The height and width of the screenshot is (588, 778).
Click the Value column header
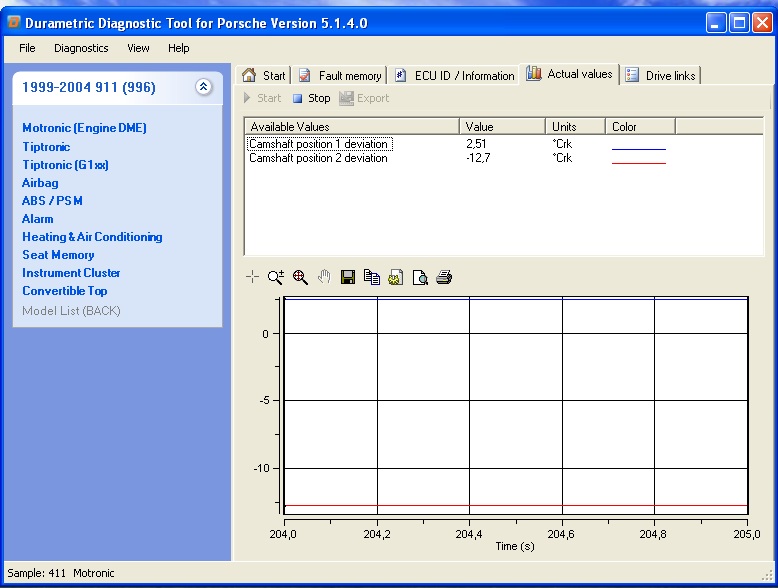tap(502, 127)
